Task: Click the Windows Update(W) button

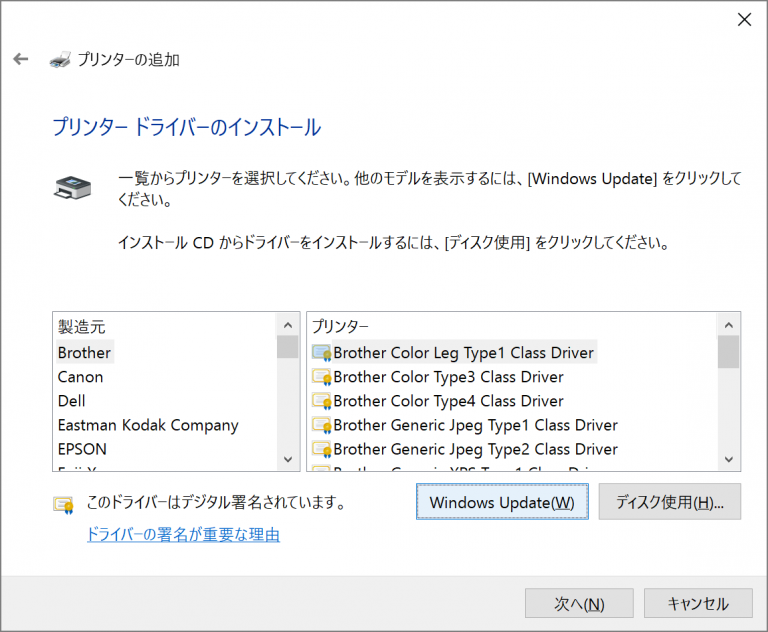Action: click(x=502, y=502)
